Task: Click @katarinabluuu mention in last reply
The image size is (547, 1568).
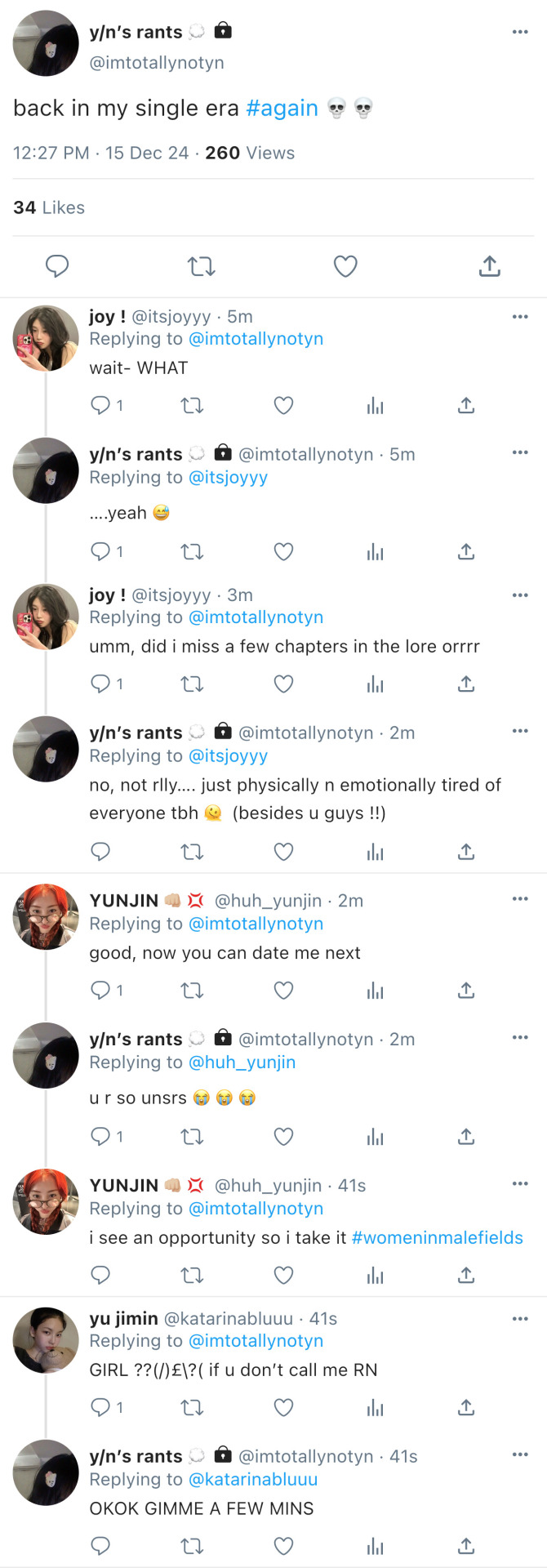Action: (x=253, y=1480)
